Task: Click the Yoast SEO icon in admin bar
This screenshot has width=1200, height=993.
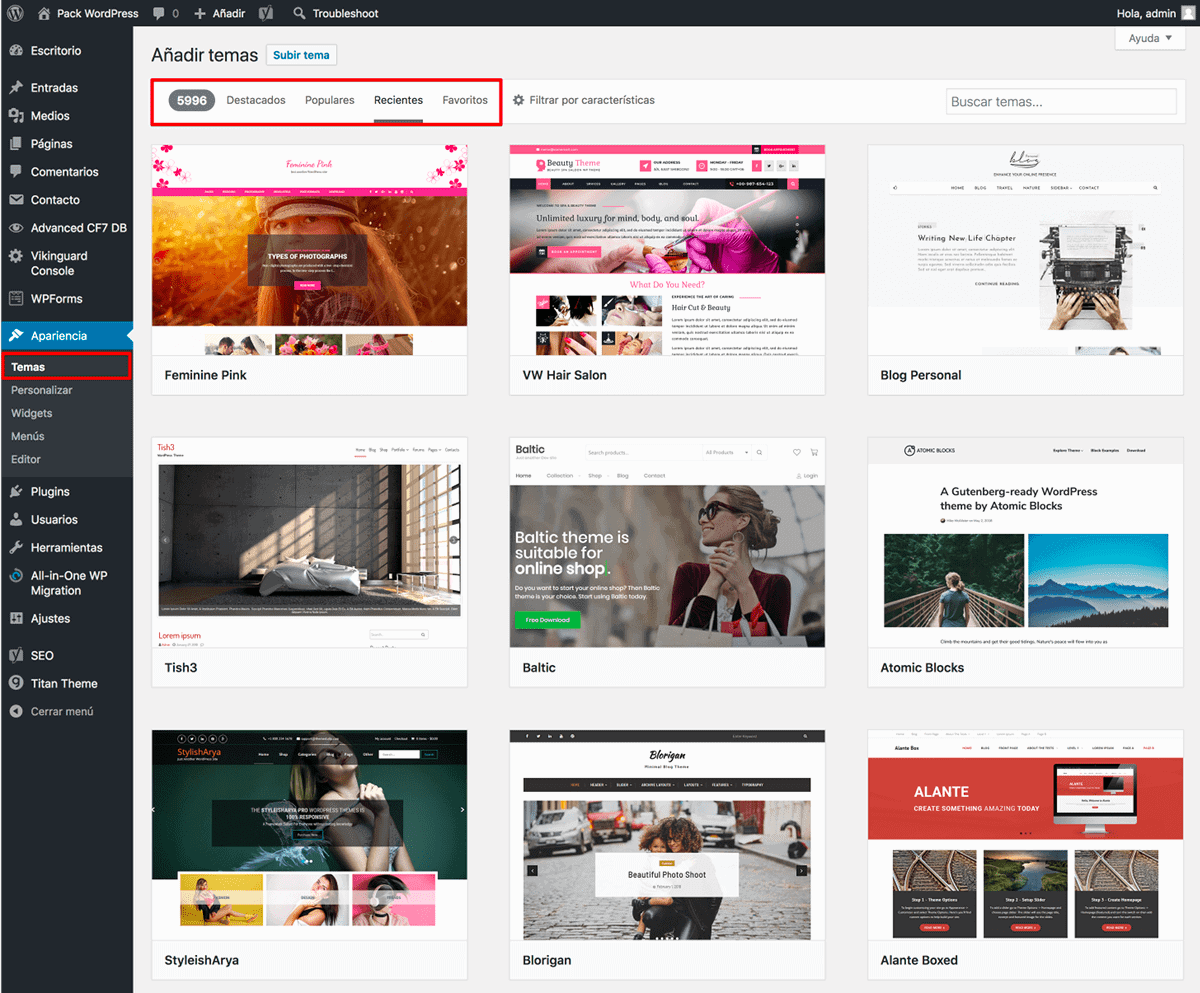Action: (265, 13)
